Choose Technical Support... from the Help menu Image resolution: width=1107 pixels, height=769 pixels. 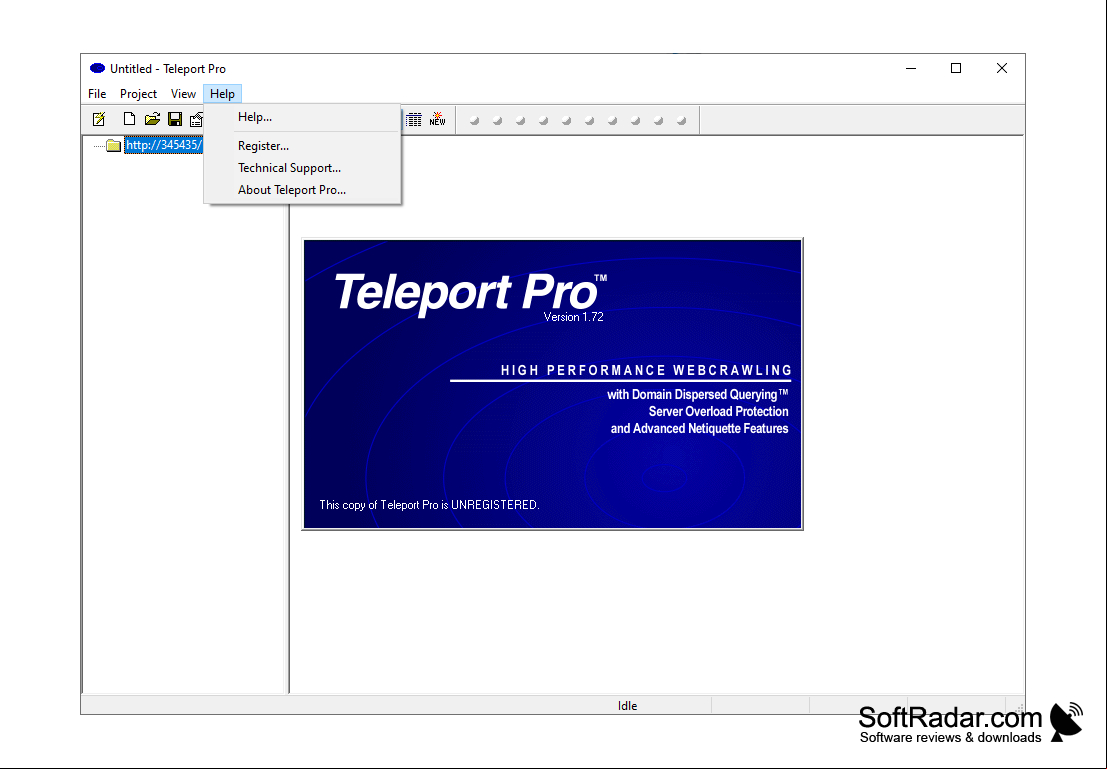tap(302, 168)
